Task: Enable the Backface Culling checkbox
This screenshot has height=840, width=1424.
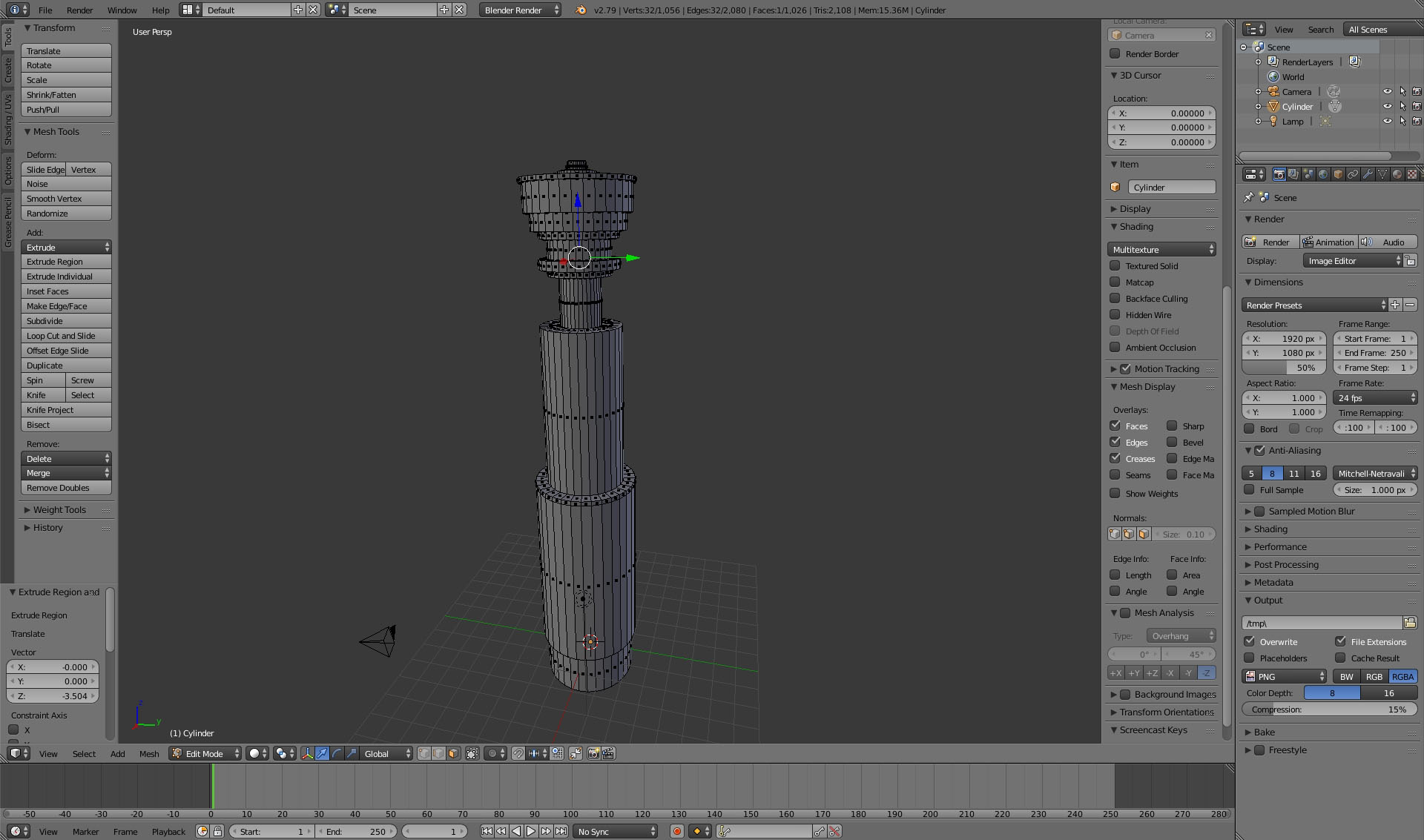Action: click(x=1115, y=298)
